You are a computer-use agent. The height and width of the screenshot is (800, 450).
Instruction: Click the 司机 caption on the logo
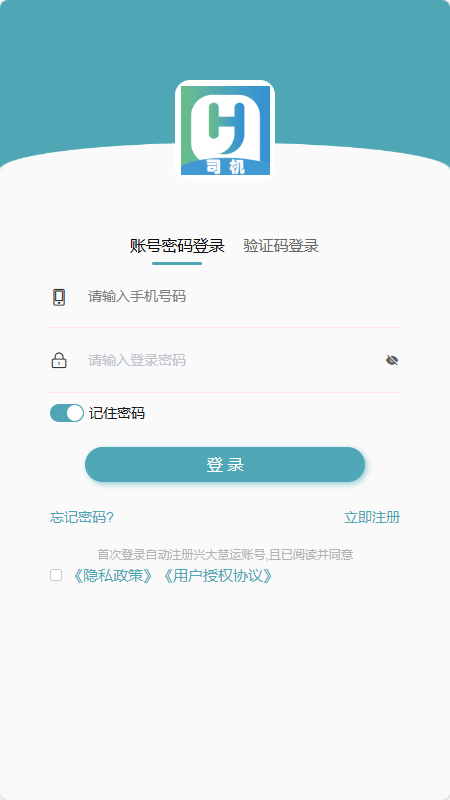pyautogui.click(x=225, y=167)
